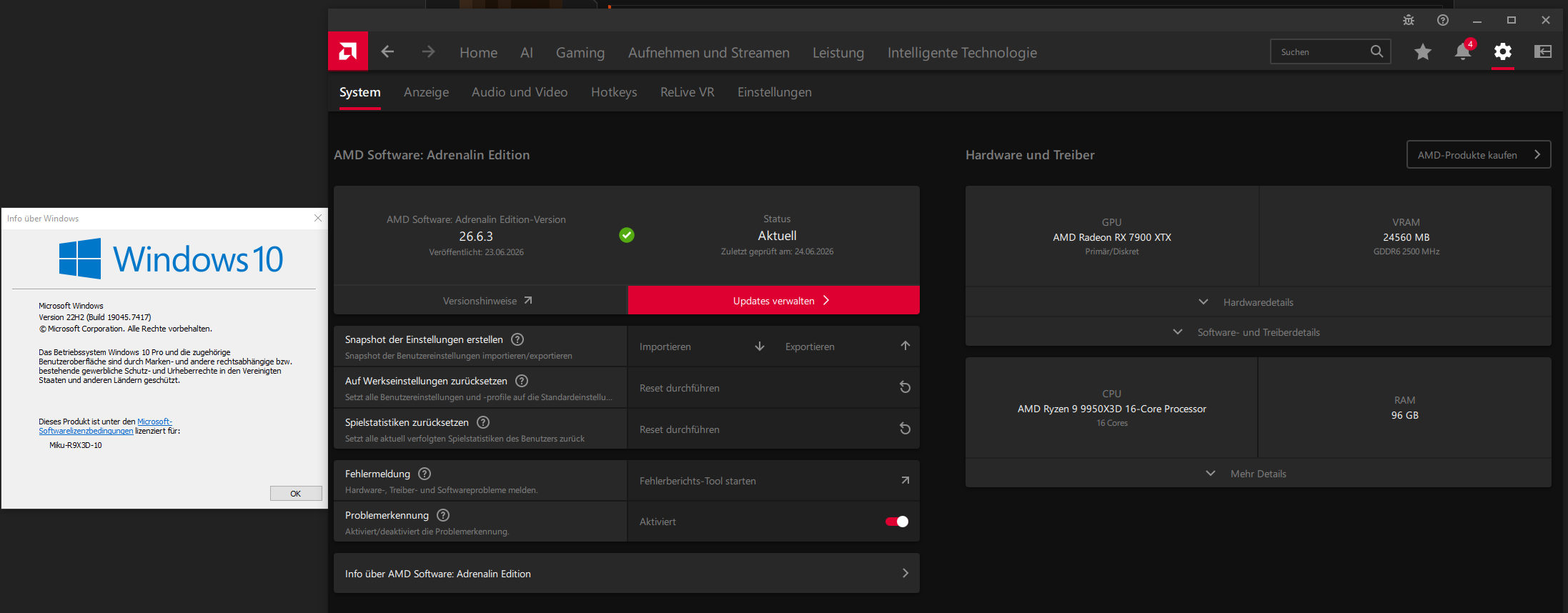Click Version 22H2 build text in Windows dialog
The height and width of the screenshot is (613, 1568).
[95, 317]
